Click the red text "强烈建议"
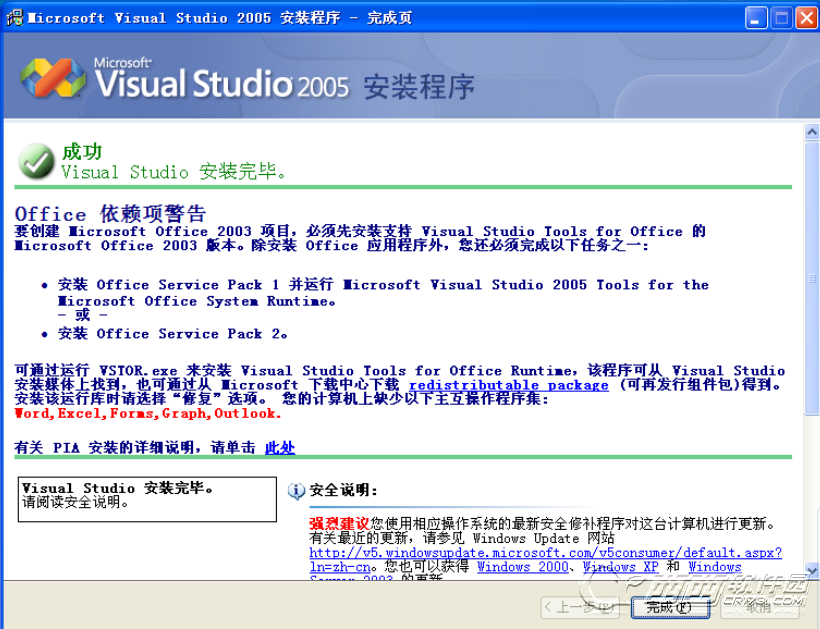The height and width of the screenshot is (629, 820). [x=339, y=523]
